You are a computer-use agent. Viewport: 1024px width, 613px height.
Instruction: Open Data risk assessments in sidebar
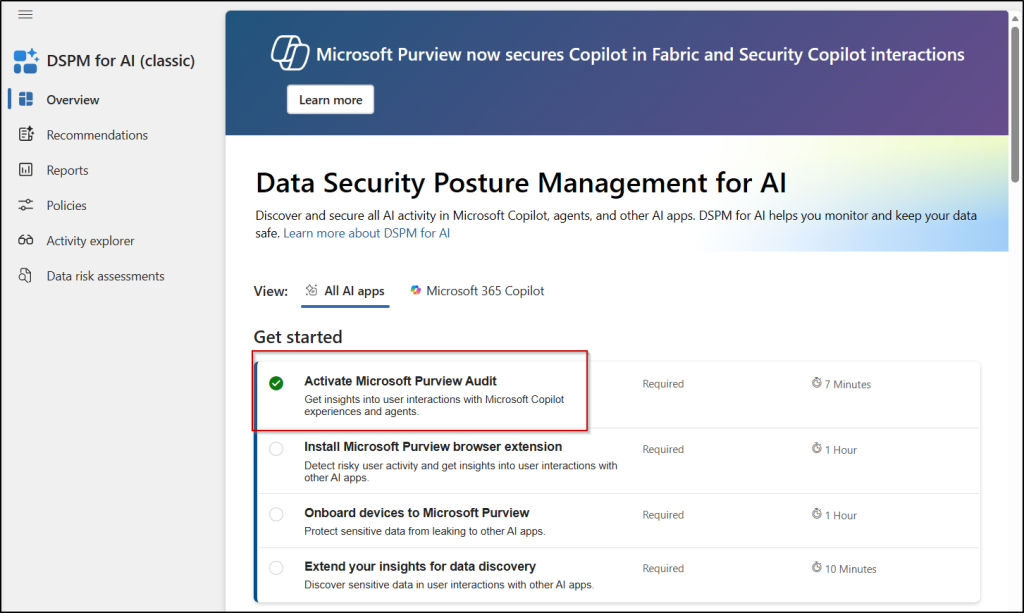[105, 276]
